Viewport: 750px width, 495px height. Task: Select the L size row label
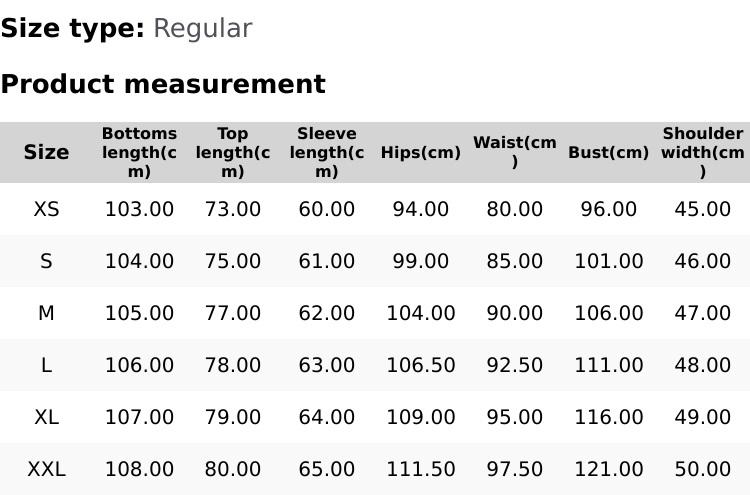(x=46, y=365)
